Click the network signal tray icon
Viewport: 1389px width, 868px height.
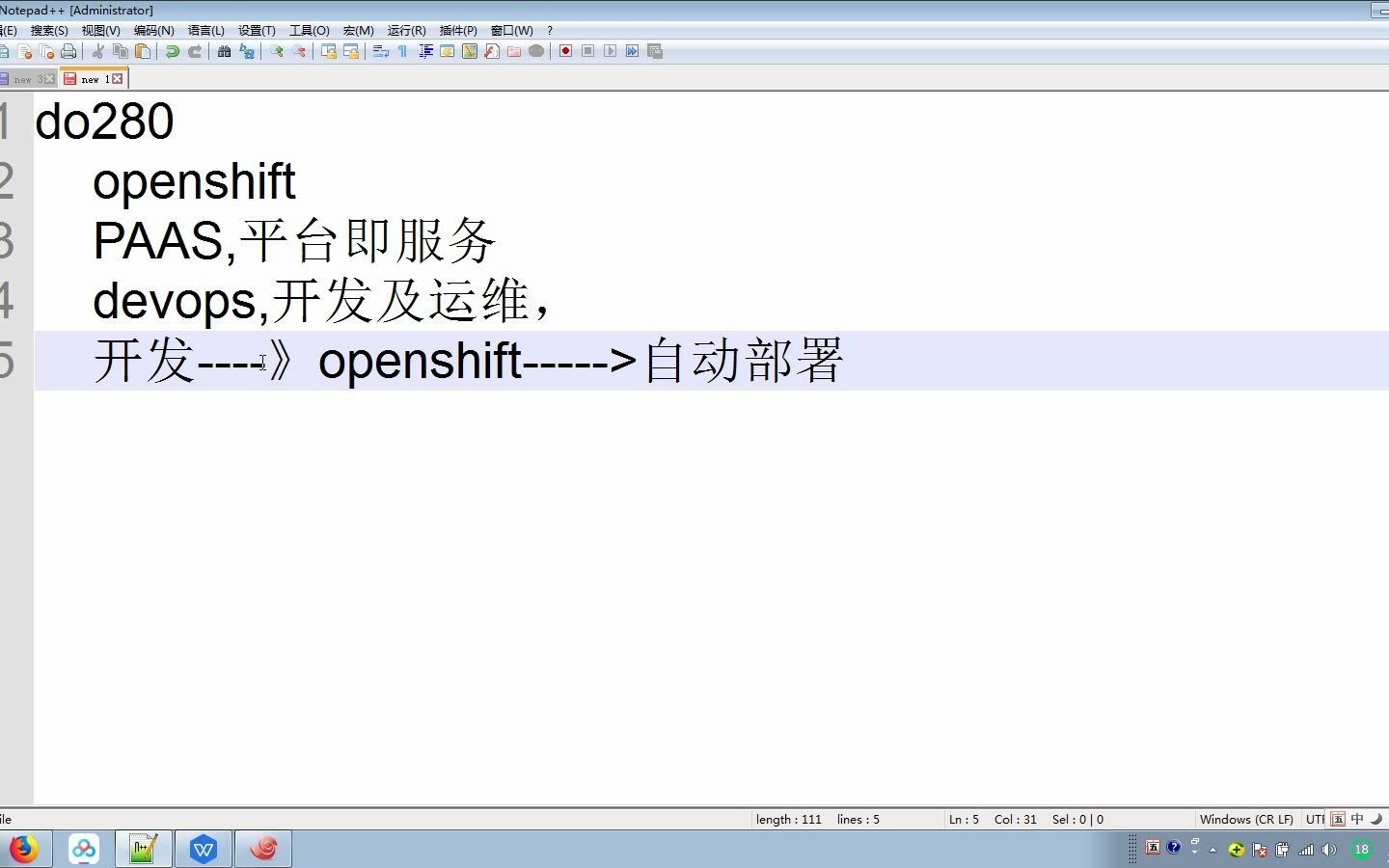[1306, 850]
